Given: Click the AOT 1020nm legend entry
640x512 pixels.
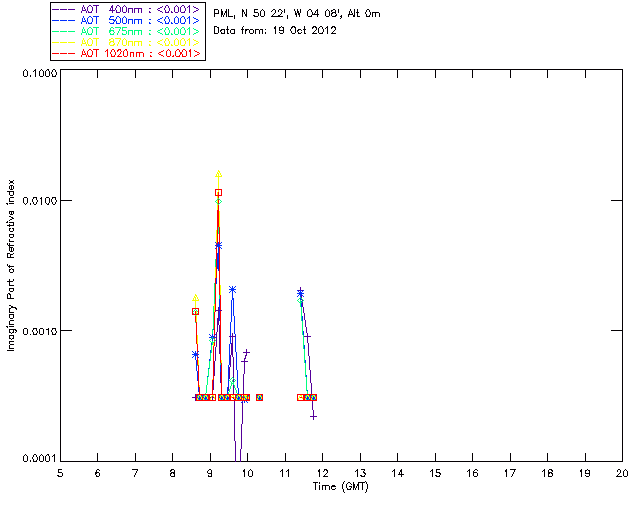Looking at the screenshot, I should (x=127, y=53).
